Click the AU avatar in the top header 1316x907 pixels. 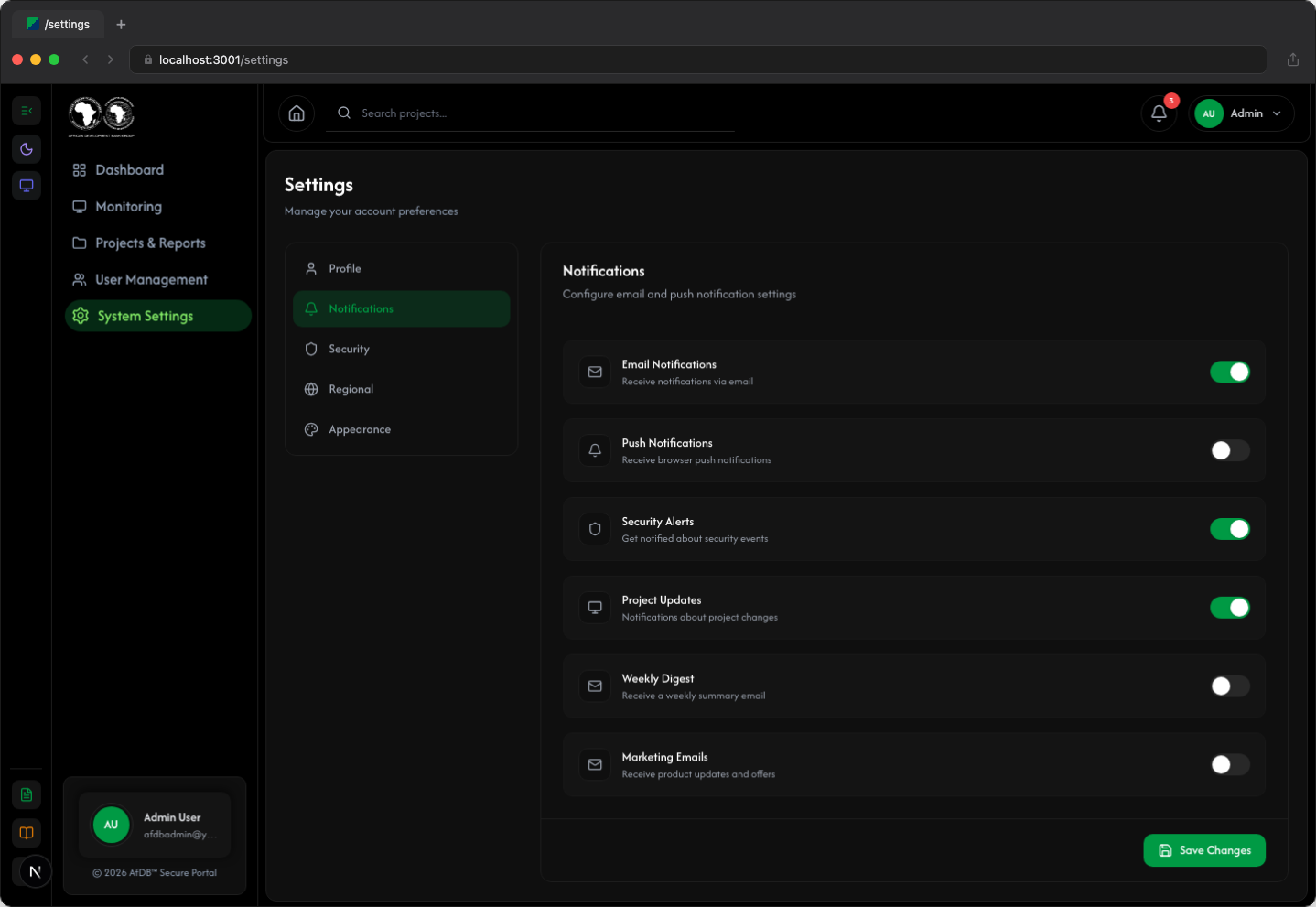(1209, 113)
